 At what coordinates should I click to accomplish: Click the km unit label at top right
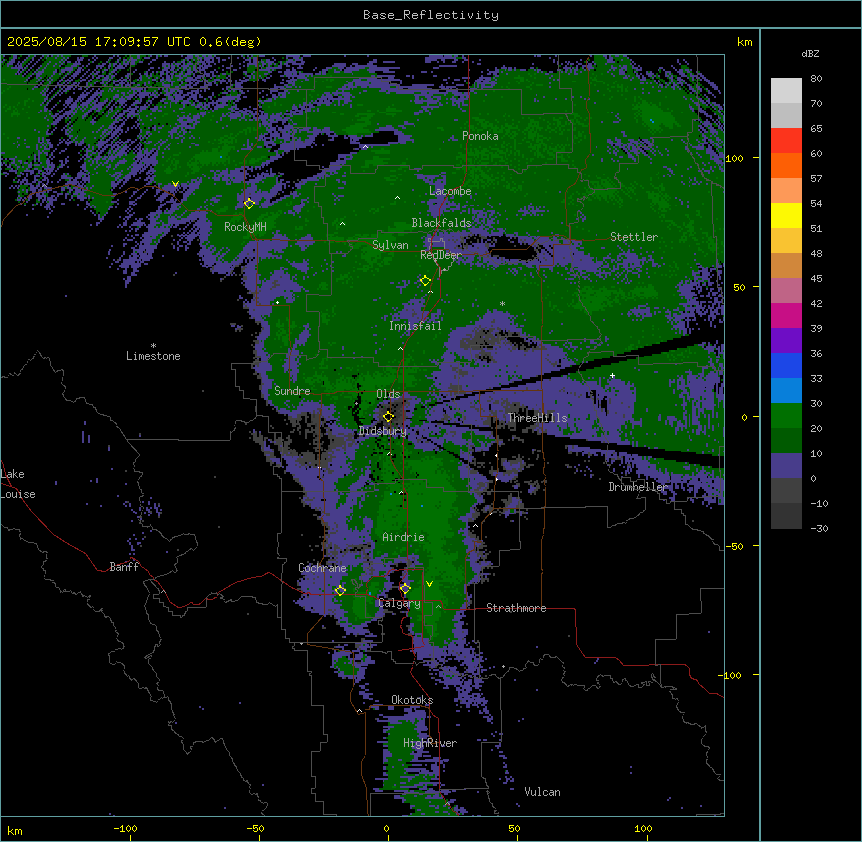744,42
